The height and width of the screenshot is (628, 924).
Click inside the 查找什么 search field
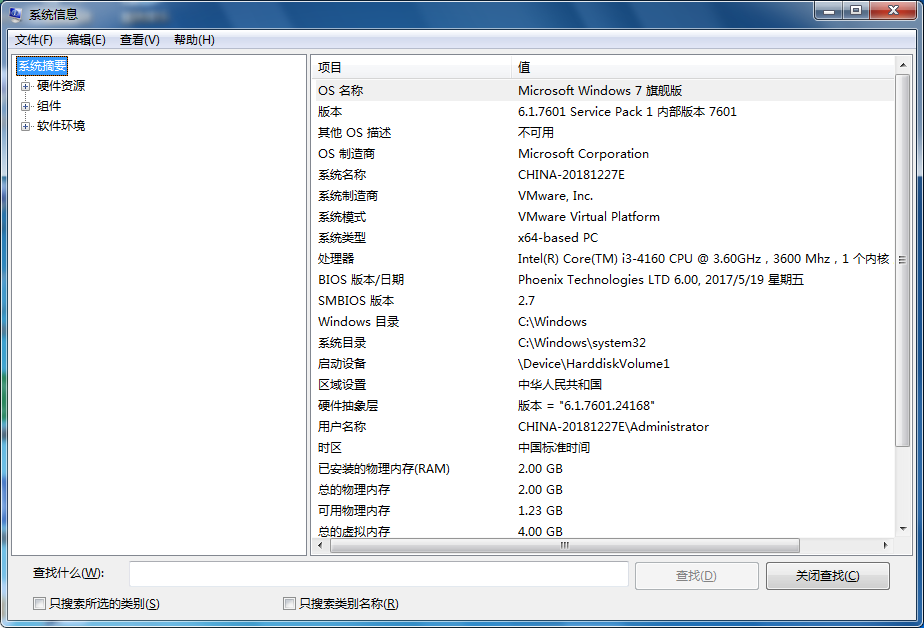[x=378, y=575]
